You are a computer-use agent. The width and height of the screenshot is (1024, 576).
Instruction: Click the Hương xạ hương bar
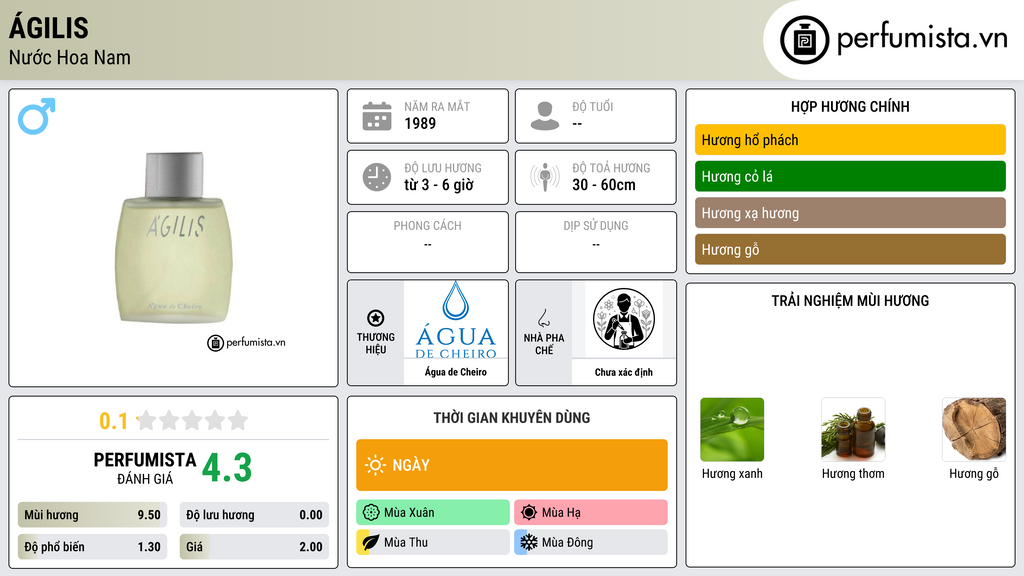point(850,213)
